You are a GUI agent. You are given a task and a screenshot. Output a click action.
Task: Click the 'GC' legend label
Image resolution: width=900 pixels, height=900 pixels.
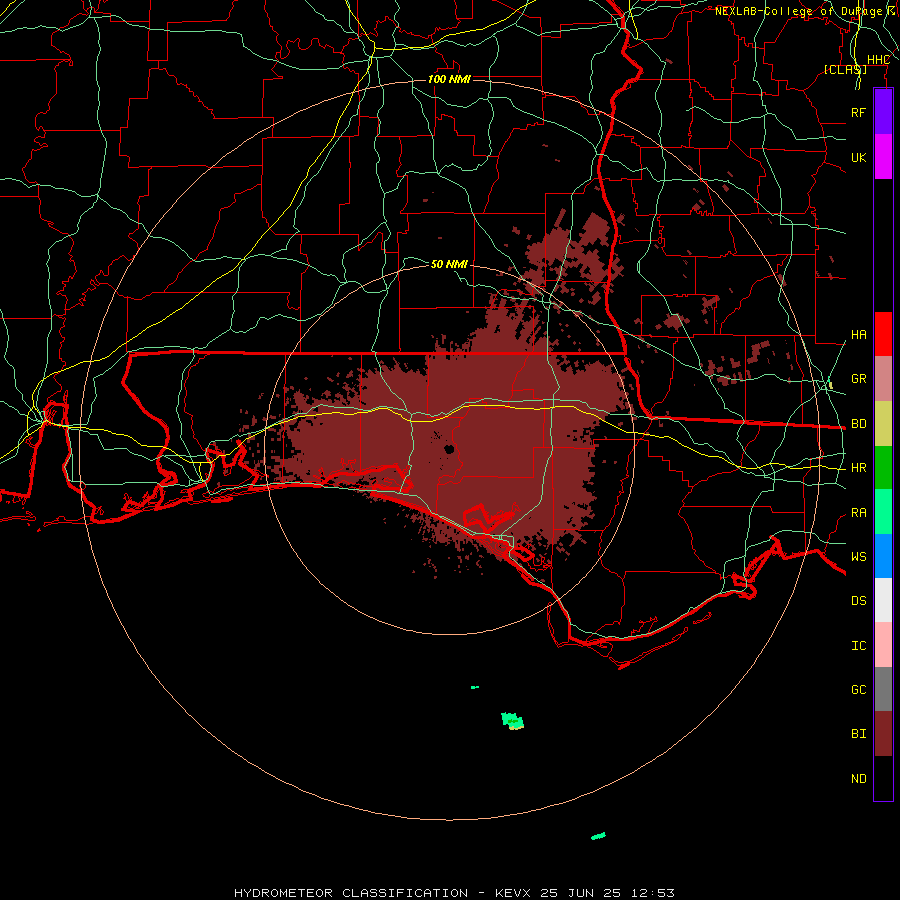pyautogui.click(x=858, y=690)
